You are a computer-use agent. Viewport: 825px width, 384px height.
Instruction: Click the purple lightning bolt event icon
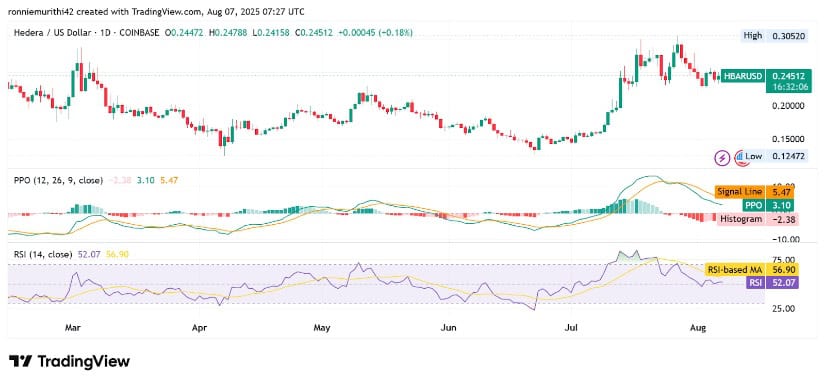click(x=722, y=156)
